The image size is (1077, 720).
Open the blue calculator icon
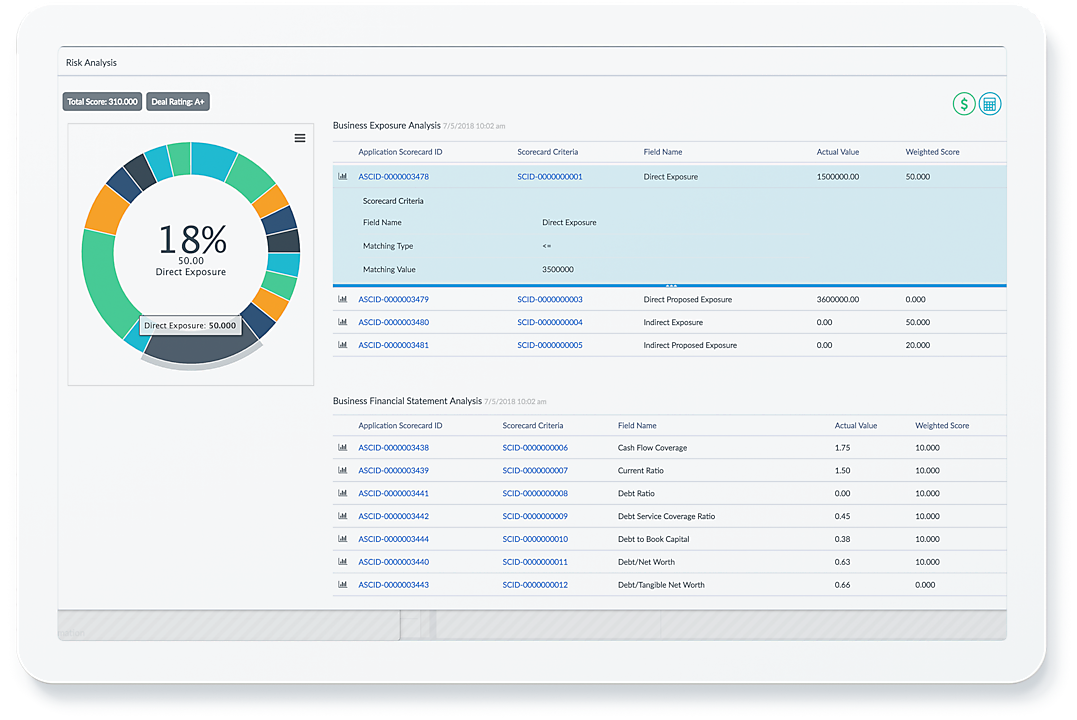coord(990,104)
